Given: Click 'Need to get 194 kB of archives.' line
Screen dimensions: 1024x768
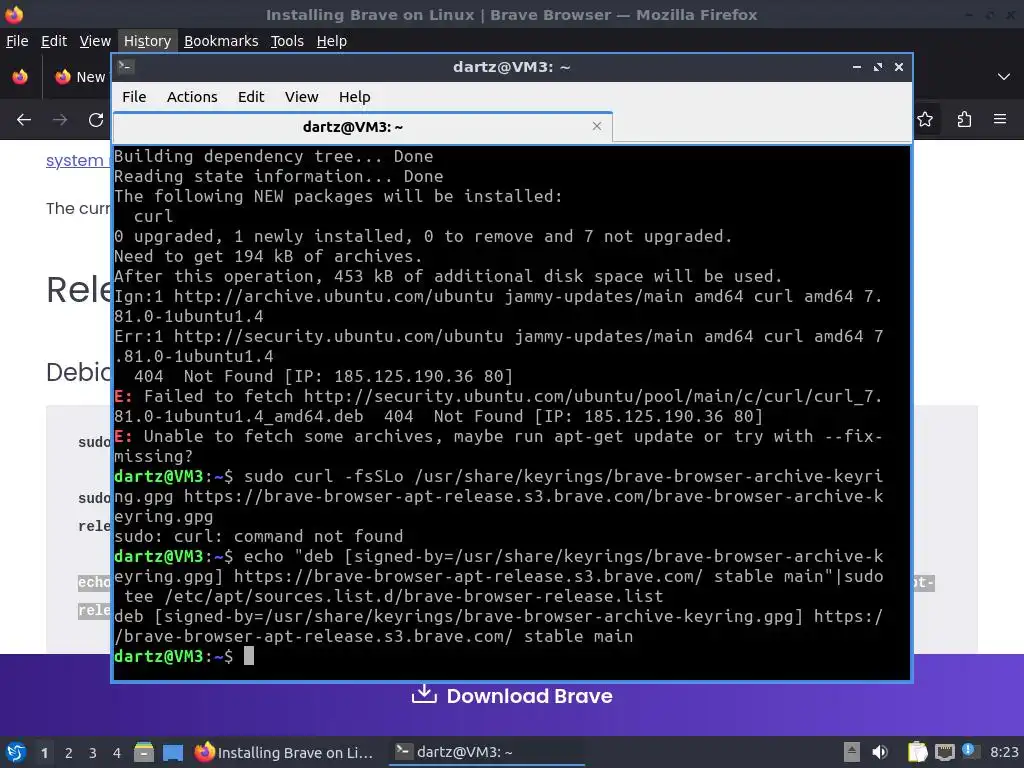Looking at the screenshot, I should 268,256.
